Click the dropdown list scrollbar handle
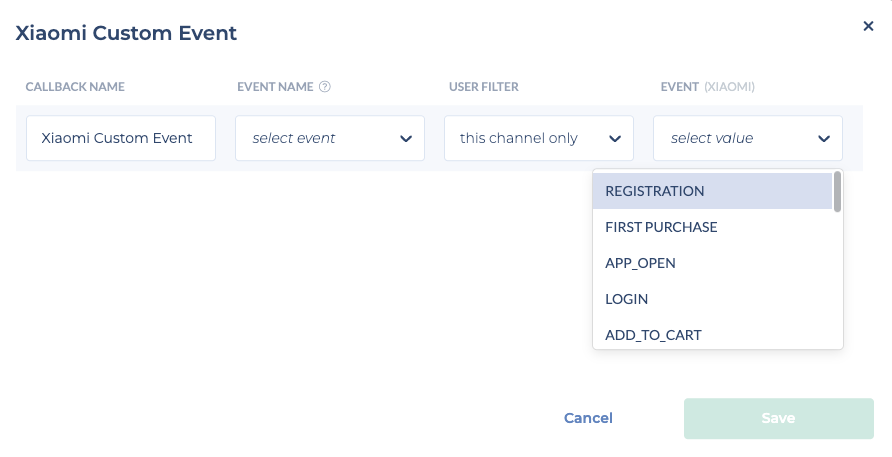 (837, 192)
